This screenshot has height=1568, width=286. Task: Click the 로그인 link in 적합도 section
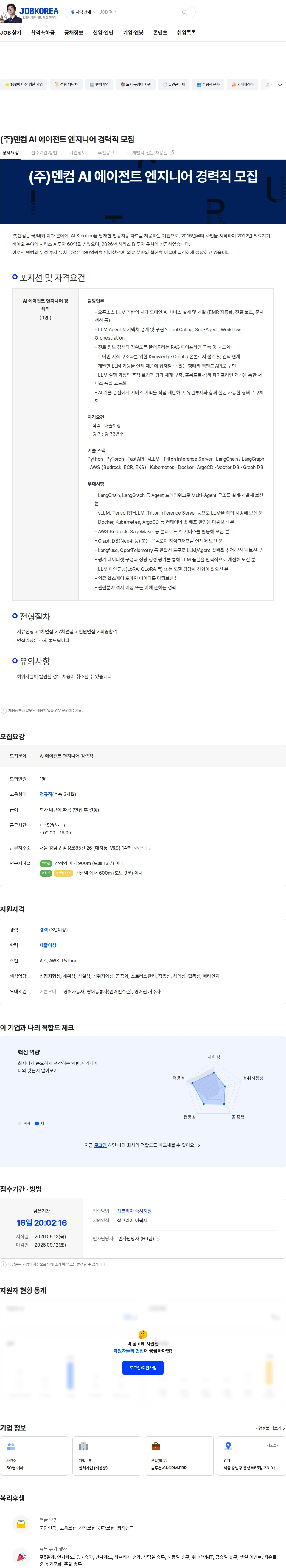pyautogui.click(x=100, y=1145)
